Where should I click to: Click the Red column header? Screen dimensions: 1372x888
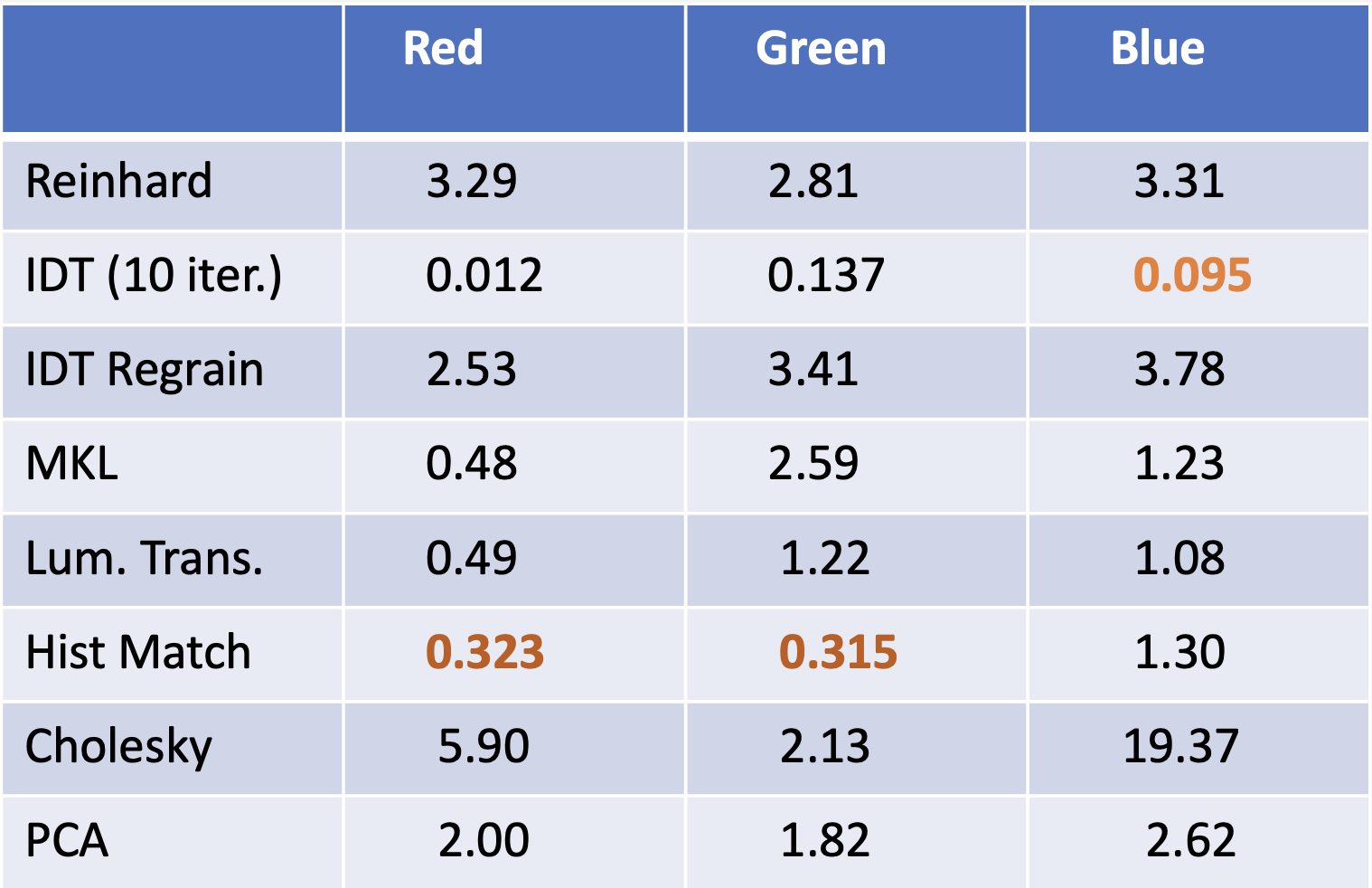click(443, 48)
